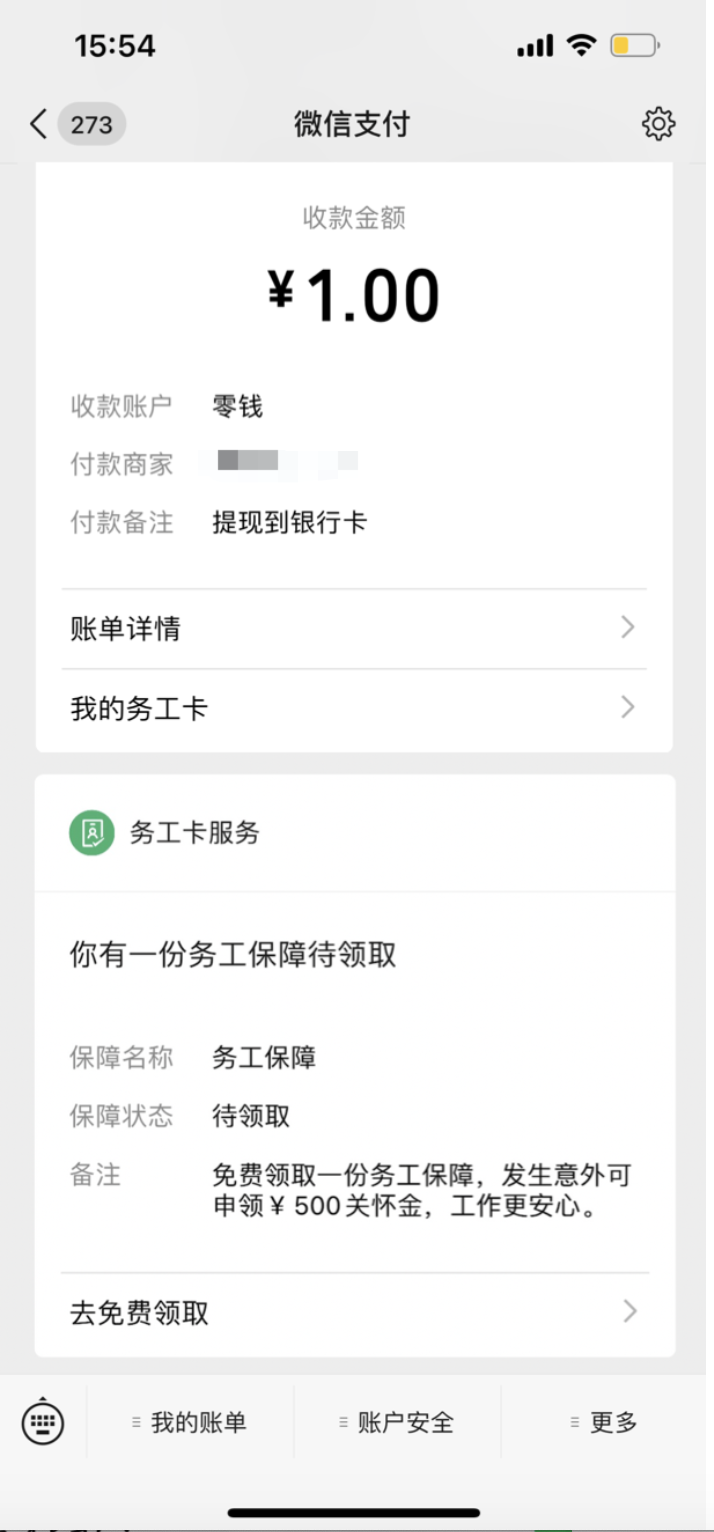Switch to keyboard input icon
The image size is (714, 1532).
[x=42, y=1420]
